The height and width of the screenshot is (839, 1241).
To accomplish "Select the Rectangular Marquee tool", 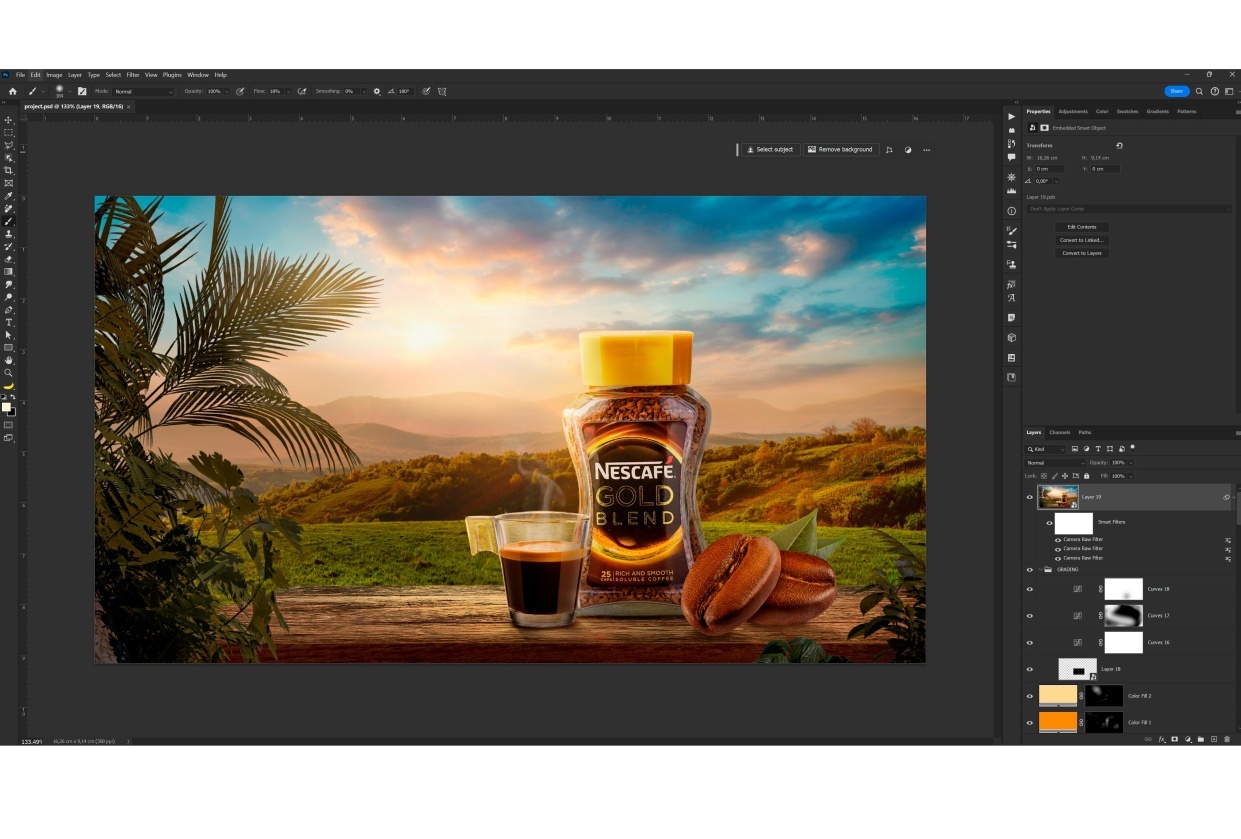I will (9, 133).
